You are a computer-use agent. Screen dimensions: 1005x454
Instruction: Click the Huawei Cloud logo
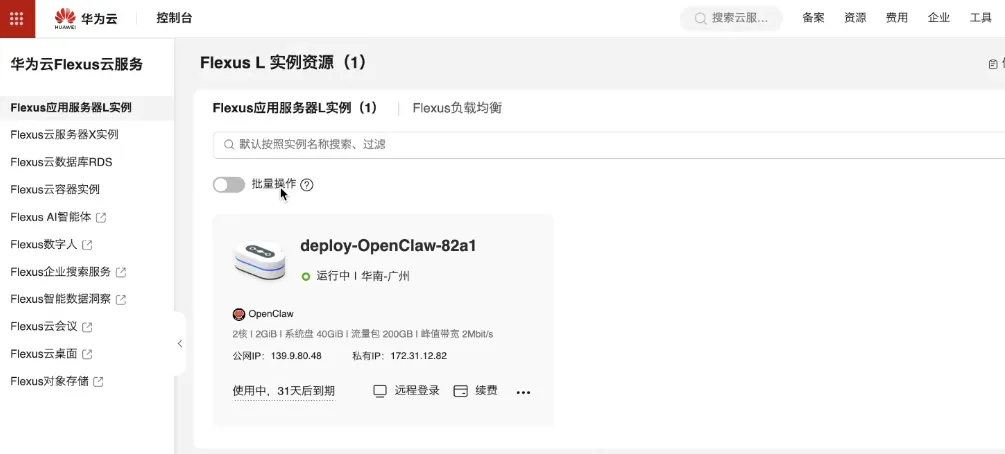[86, 18]
